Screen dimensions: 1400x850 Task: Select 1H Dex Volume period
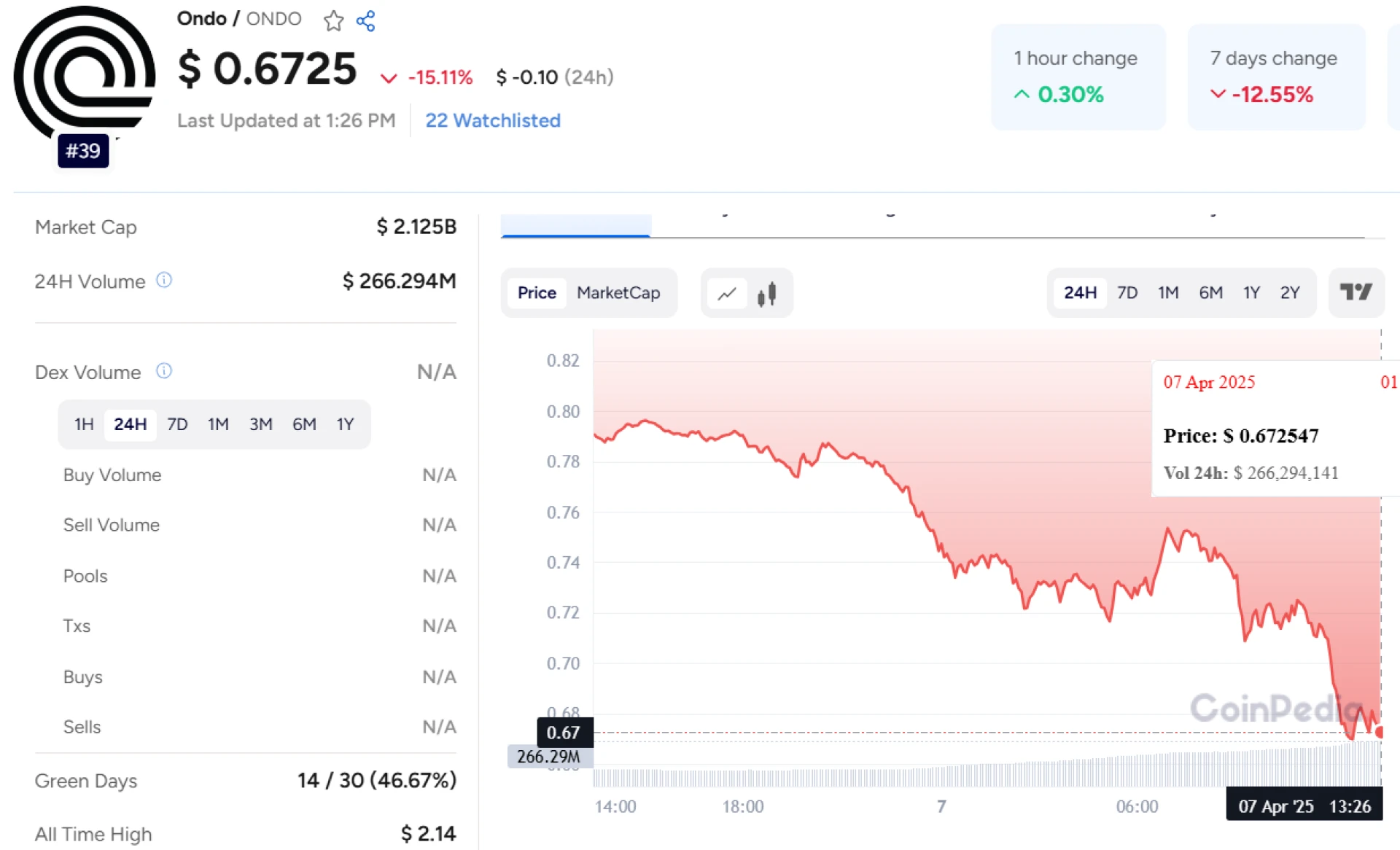84,424
